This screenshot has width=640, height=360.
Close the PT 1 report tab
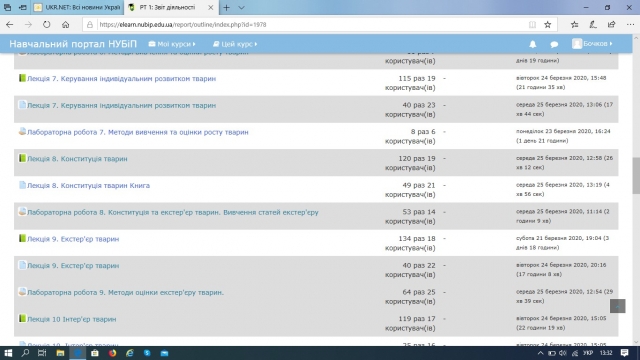211,7
